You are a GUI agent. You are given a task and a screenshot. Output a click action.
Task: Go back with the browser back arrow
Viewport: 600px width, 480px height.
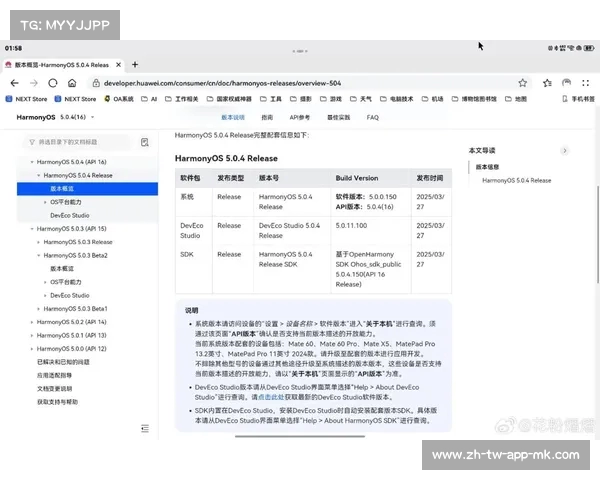point(15,83)
